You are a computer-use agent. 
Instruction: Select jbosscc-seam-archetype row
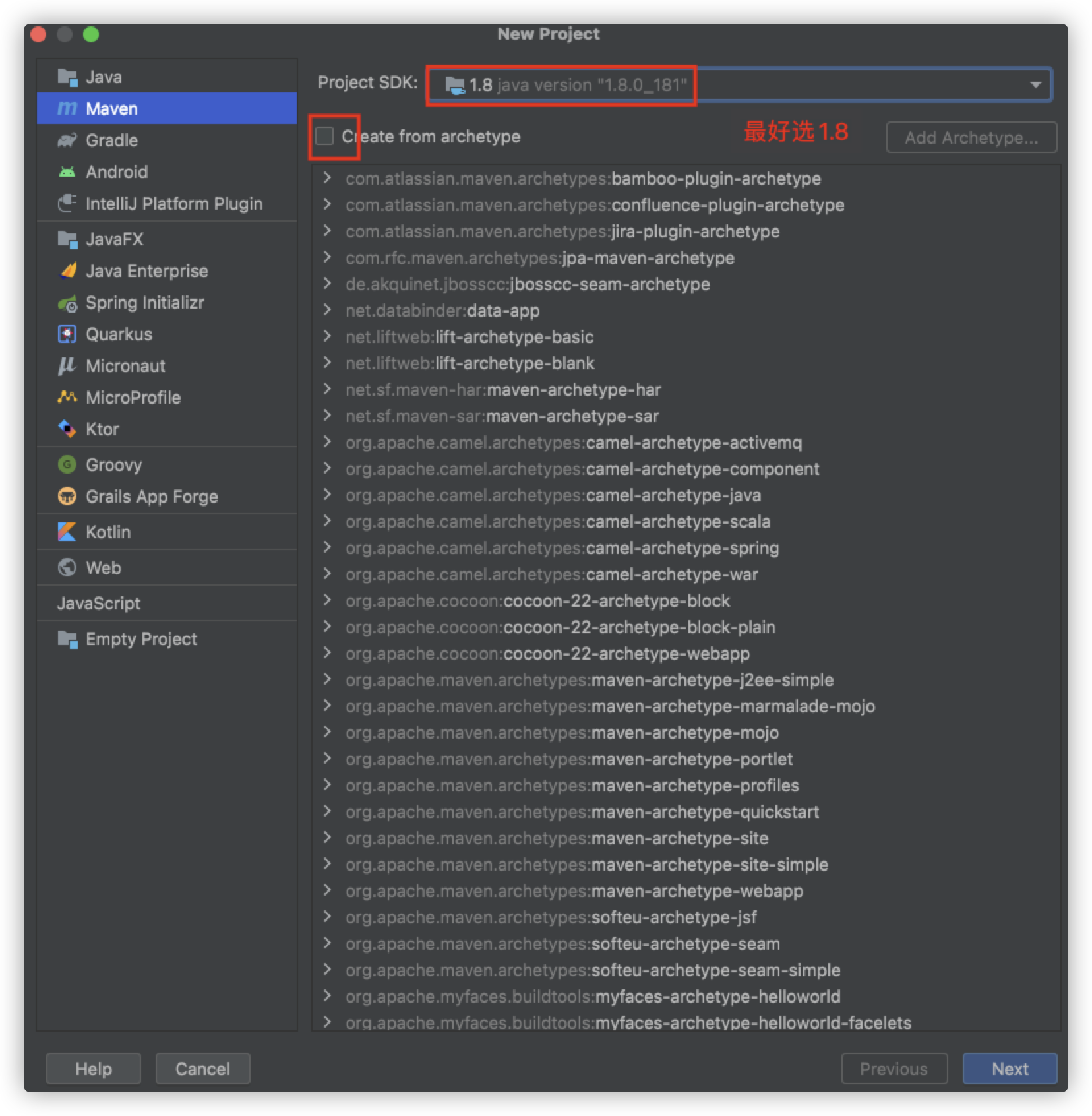(x=686, y=284)
